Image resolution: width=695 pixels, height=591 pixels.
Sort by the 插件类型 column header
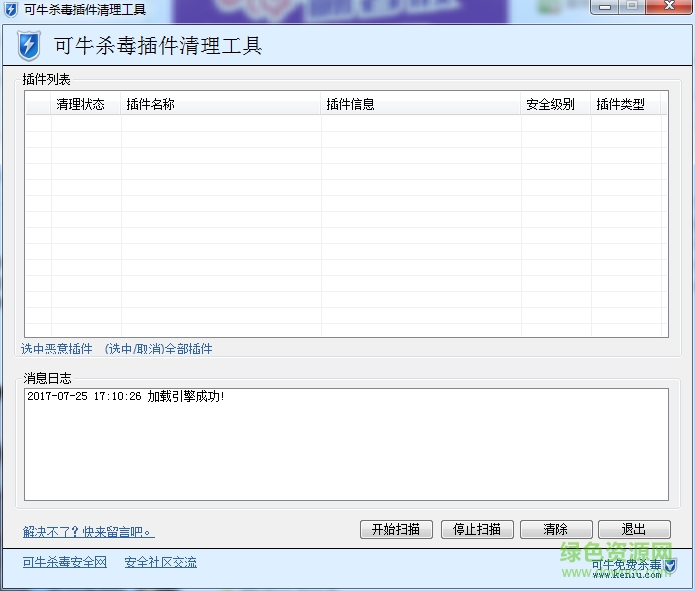pyautogui.click(x=626, y=104)
